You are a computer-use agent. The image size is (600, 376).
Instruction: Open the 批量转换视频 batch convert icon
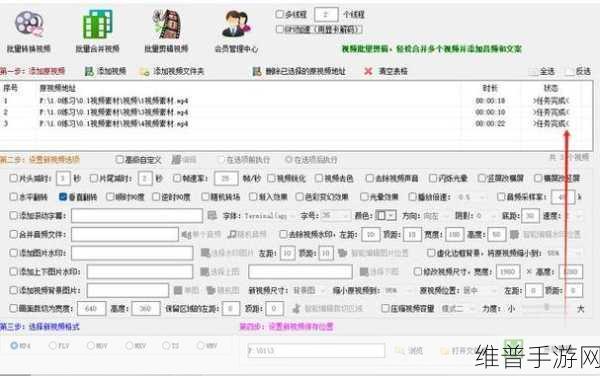click(x=29, y=24)
